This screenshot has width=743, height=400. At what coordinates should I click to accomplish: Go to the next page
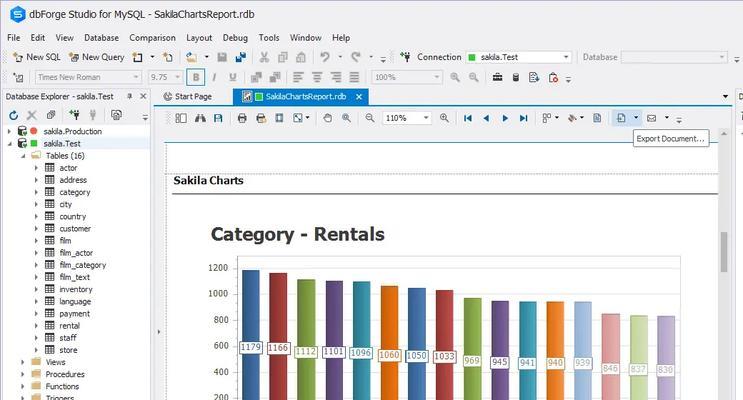[505, 118]
